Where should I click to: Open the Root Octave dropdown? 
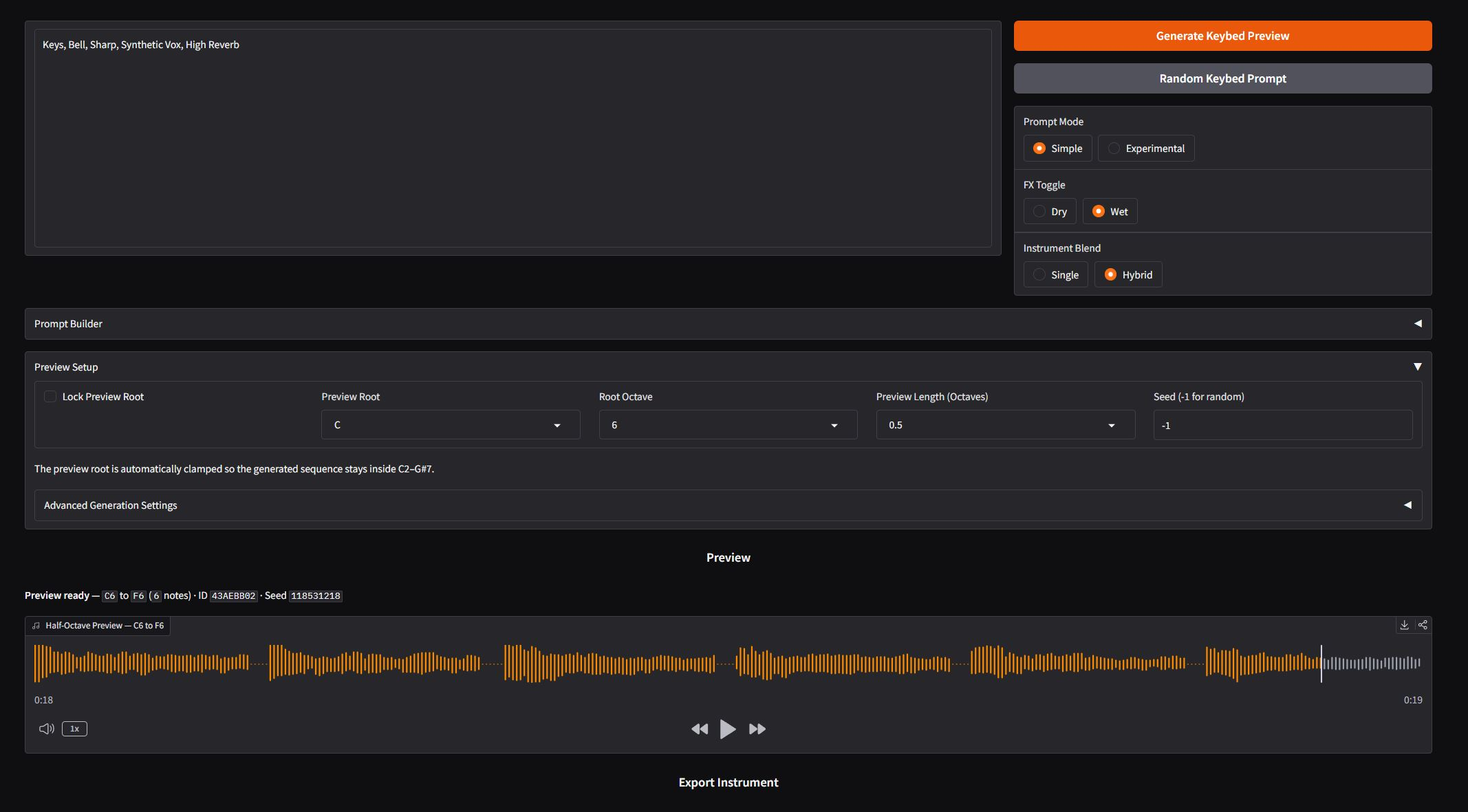pos(728,425)
